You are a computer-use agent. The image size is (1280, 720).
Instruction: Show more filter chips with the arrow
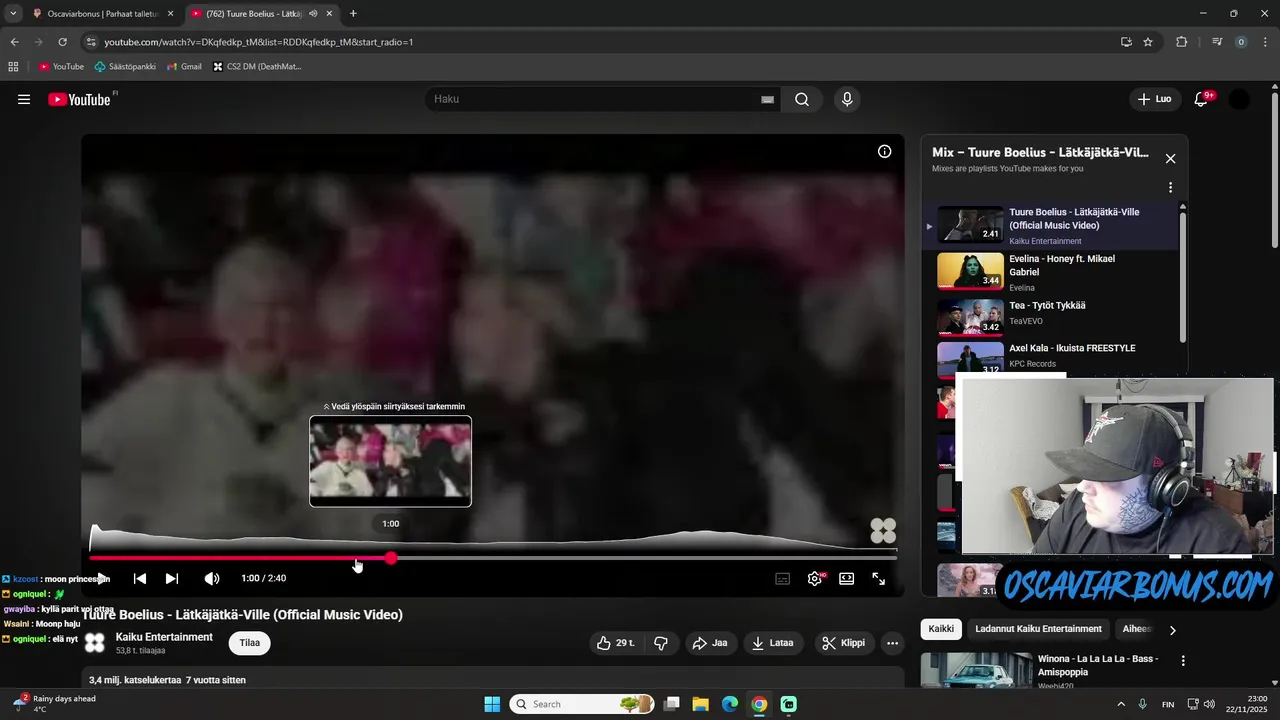click(x=1172, y=630)
